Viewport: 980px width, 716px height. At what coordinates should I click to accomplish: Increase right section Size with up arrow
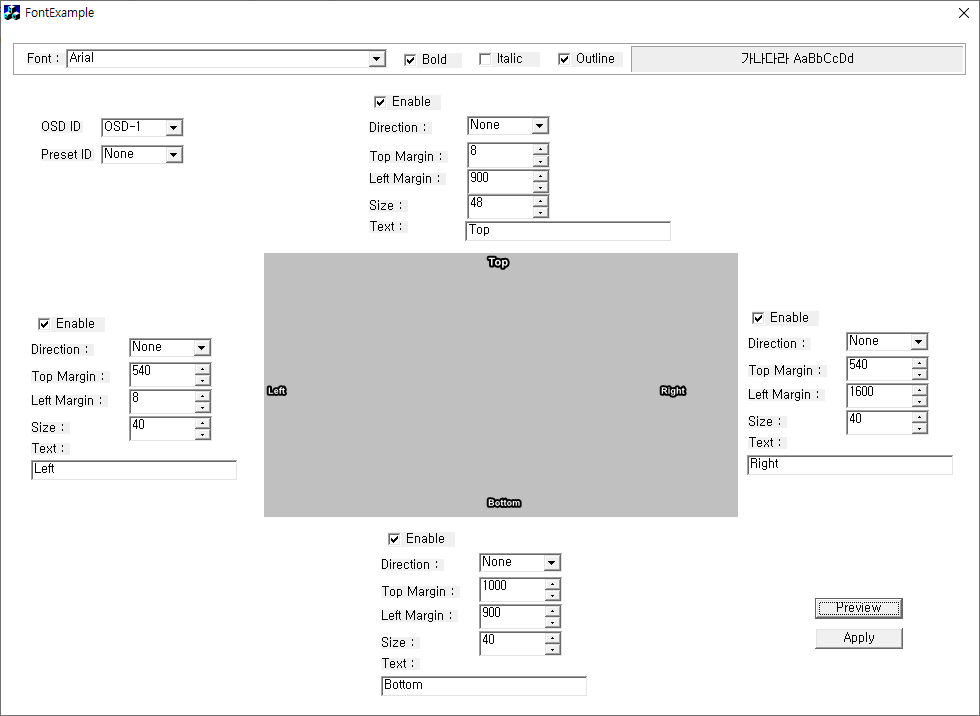[919, 416]
